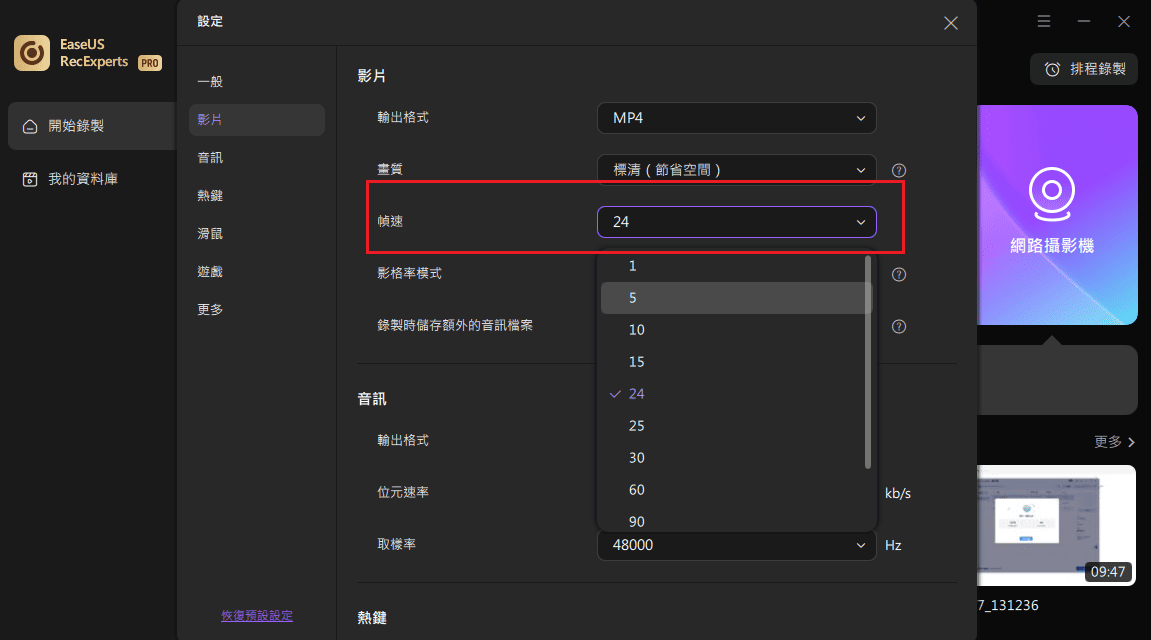
Task: Click the 更多 link with arrow
Action: tap(1115, 442)
